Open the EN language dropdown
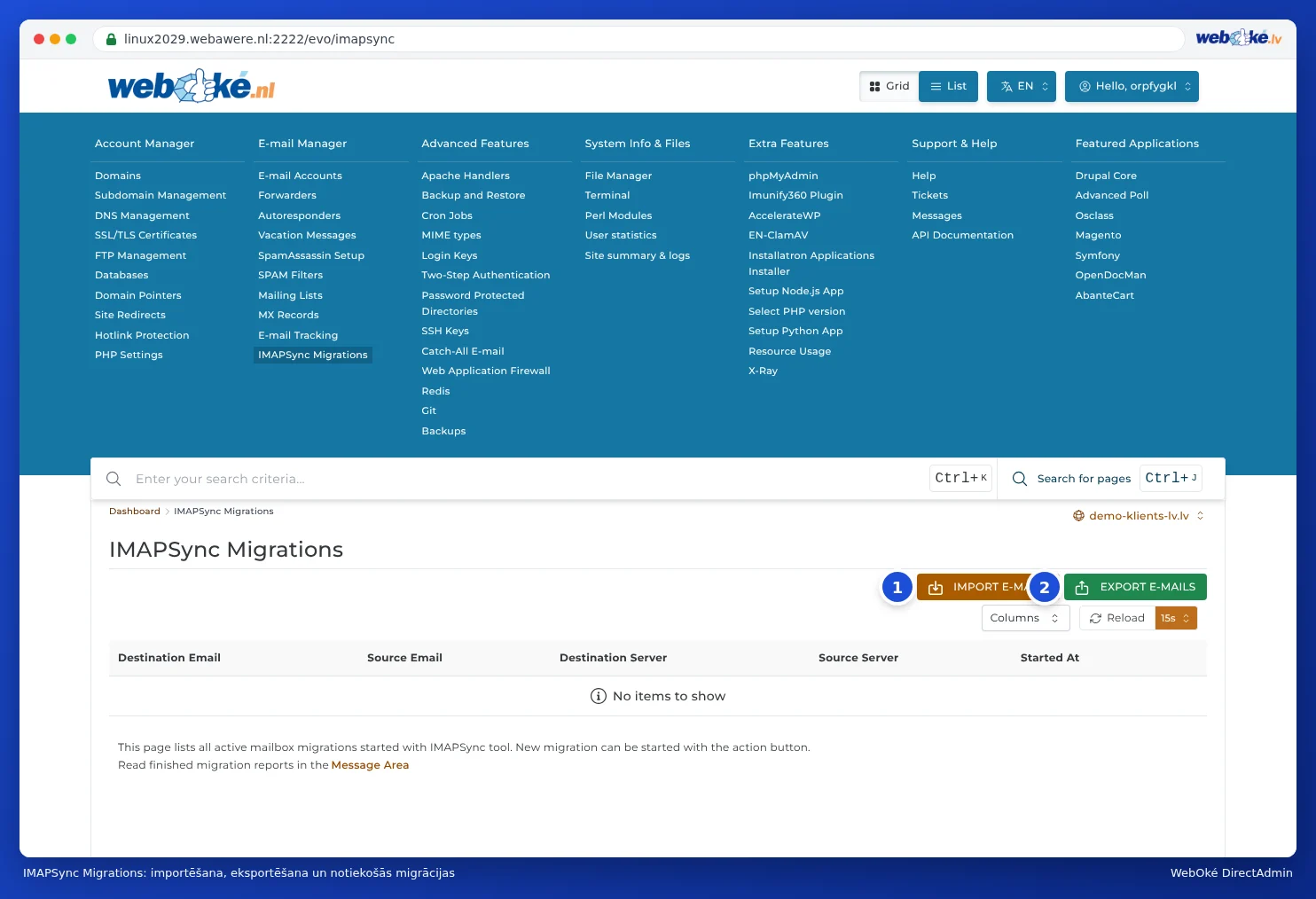 tap(1022, 86)
